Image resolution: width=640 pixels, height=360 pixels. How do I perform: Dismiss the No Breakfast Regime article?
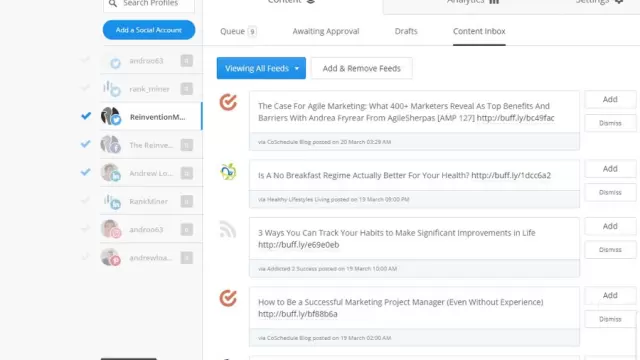tap(610, 192)
